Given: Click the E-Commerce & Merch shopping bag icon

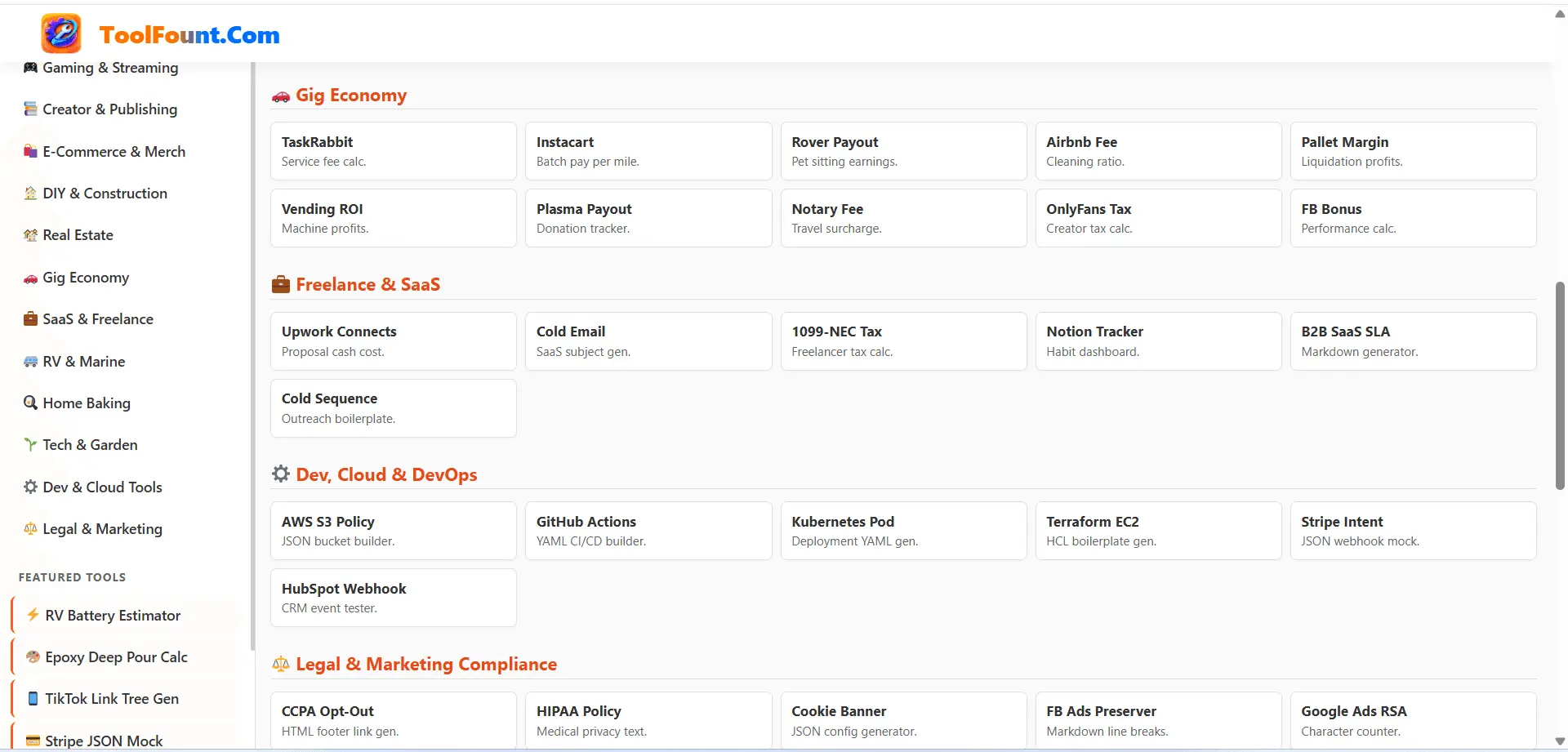Looking at the screenshot, I should (x=30, y=151).
